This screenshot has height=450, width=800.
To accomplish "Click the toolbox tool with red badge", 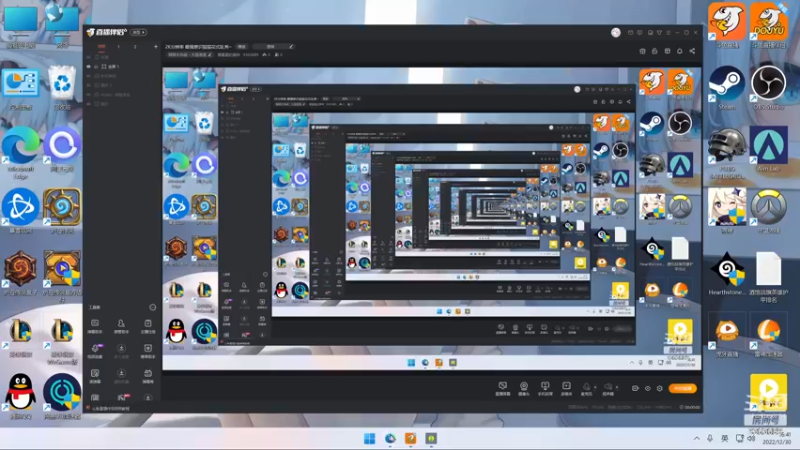I will coord(122,397).
